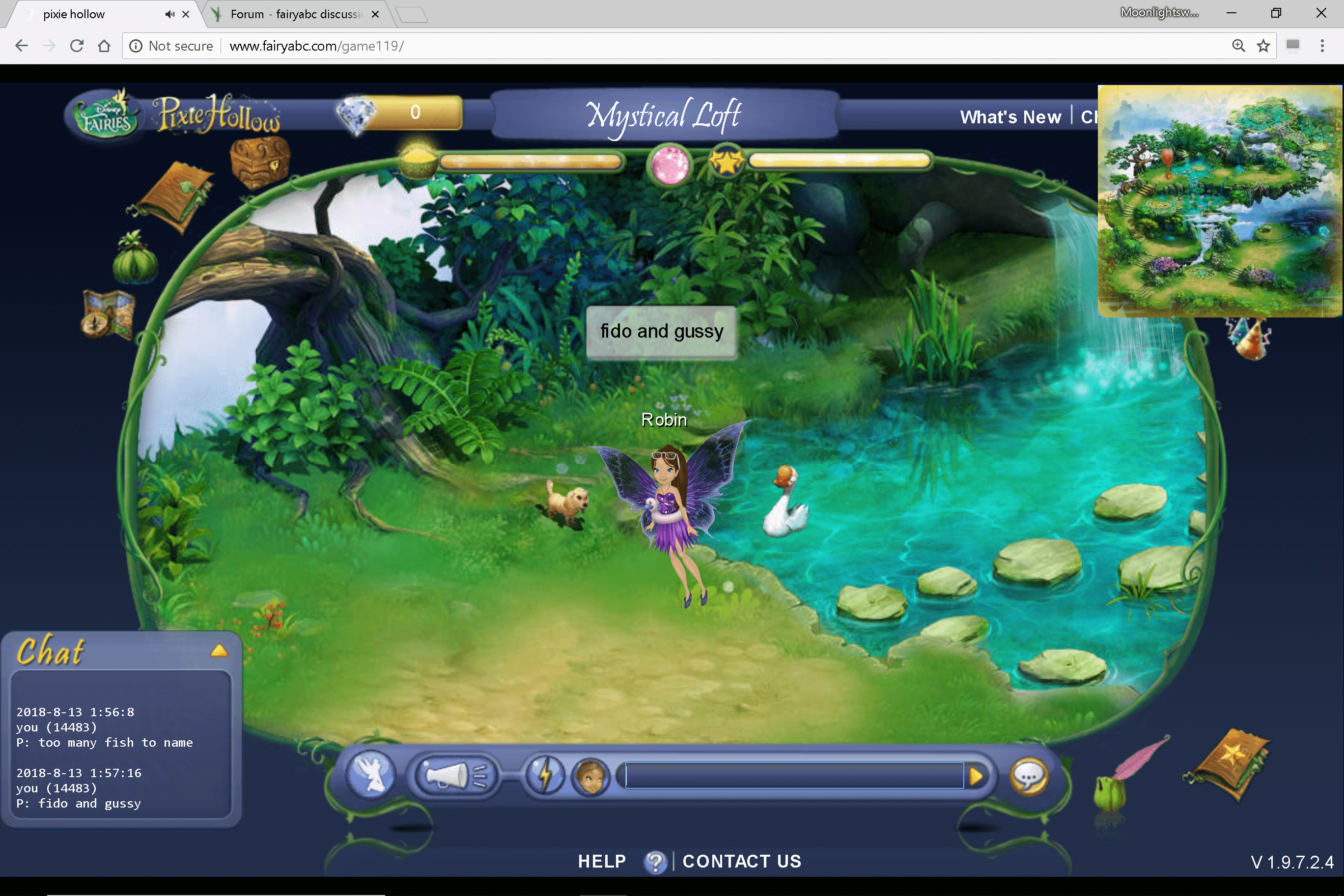Open the fairy avatar face icon
The width and height of the screenshot is (1344, 896).
pyautogui.click(x=591, y=777)
